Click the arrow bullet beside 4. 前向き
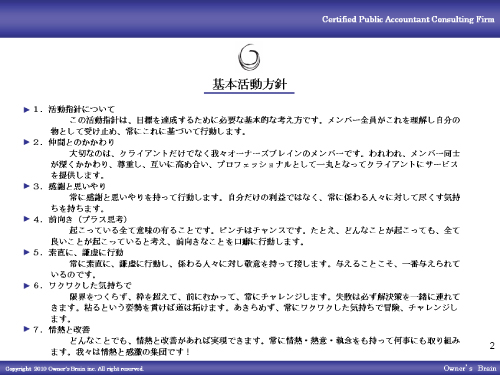This screenshot has height=375, width=500. (27, 219)
